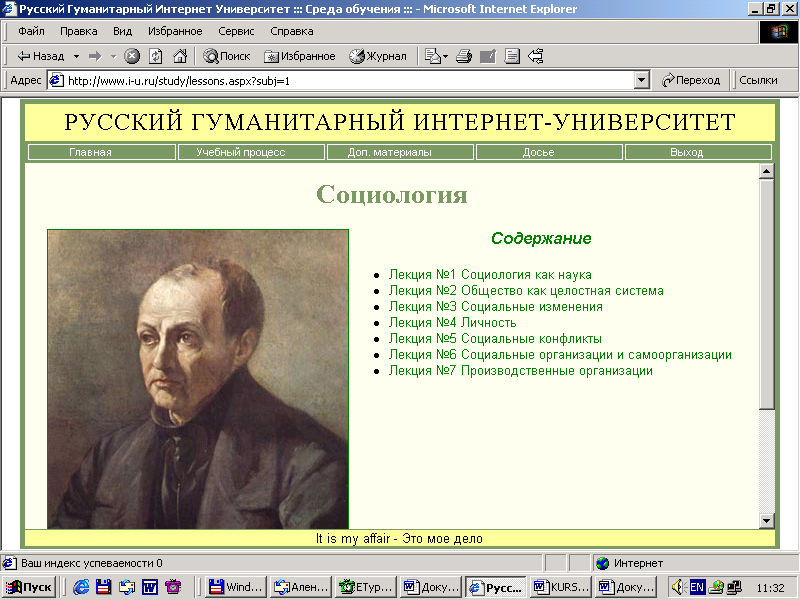The width and height of the screenshot is (800, 600).
Task: Open the Избранное toolbar button
Action: pyautogui.click(x=299, y=56)
